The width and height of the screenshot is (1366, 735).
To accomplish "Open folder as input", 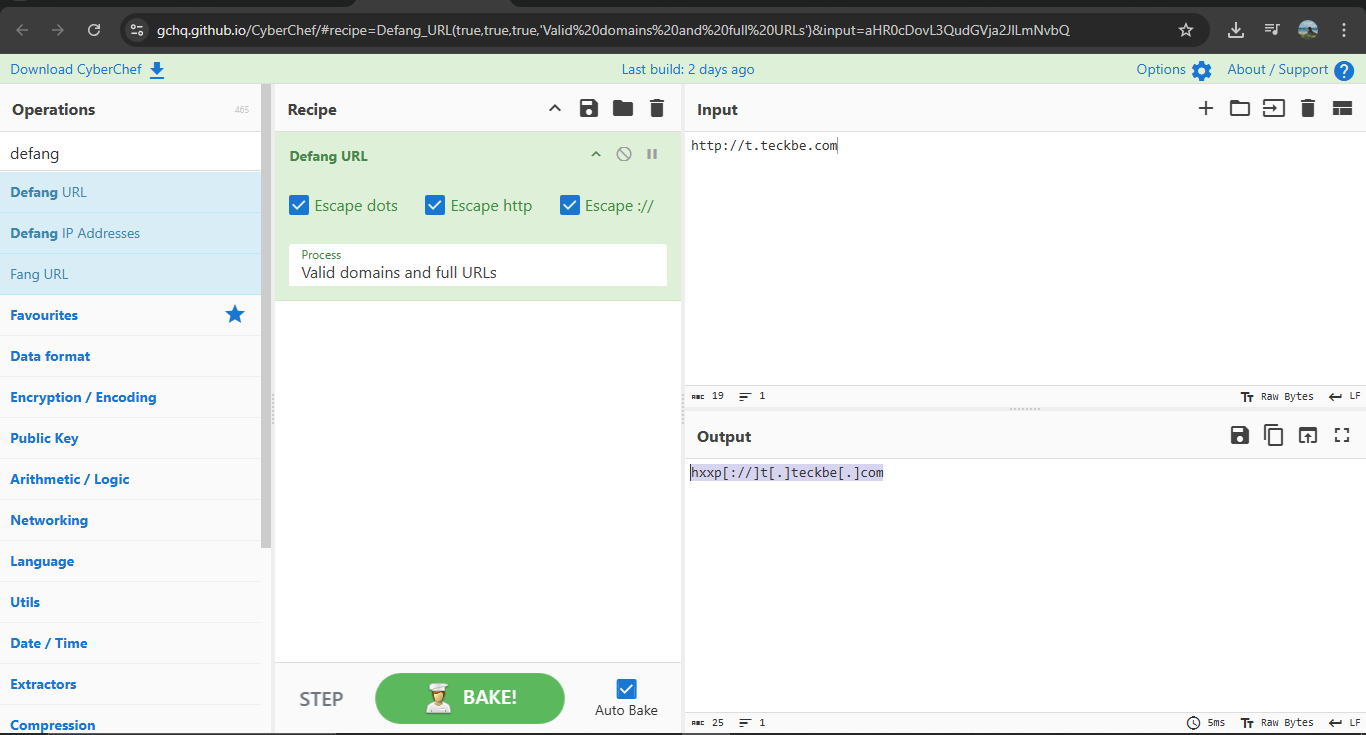I will (1240, 108).
